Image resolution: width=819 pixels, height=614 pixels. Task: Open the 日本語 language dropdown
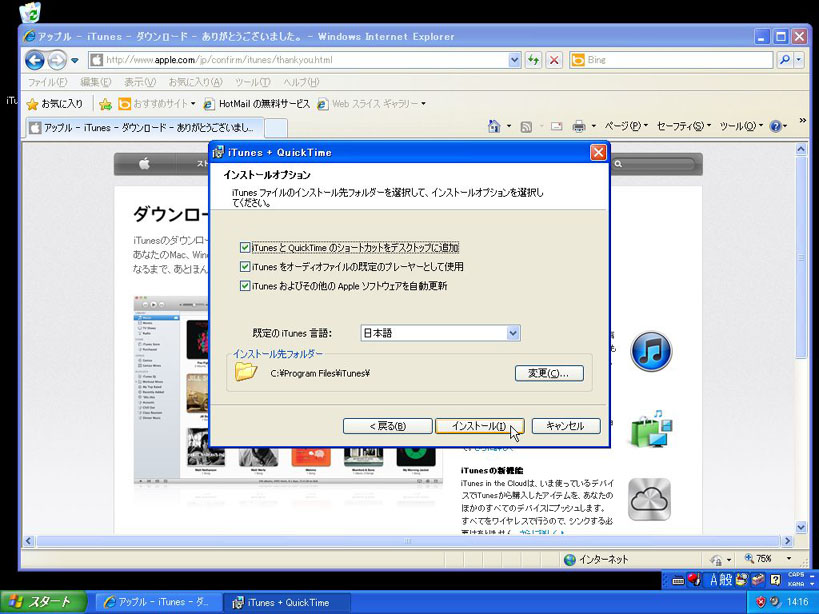(x=440, y=333)
